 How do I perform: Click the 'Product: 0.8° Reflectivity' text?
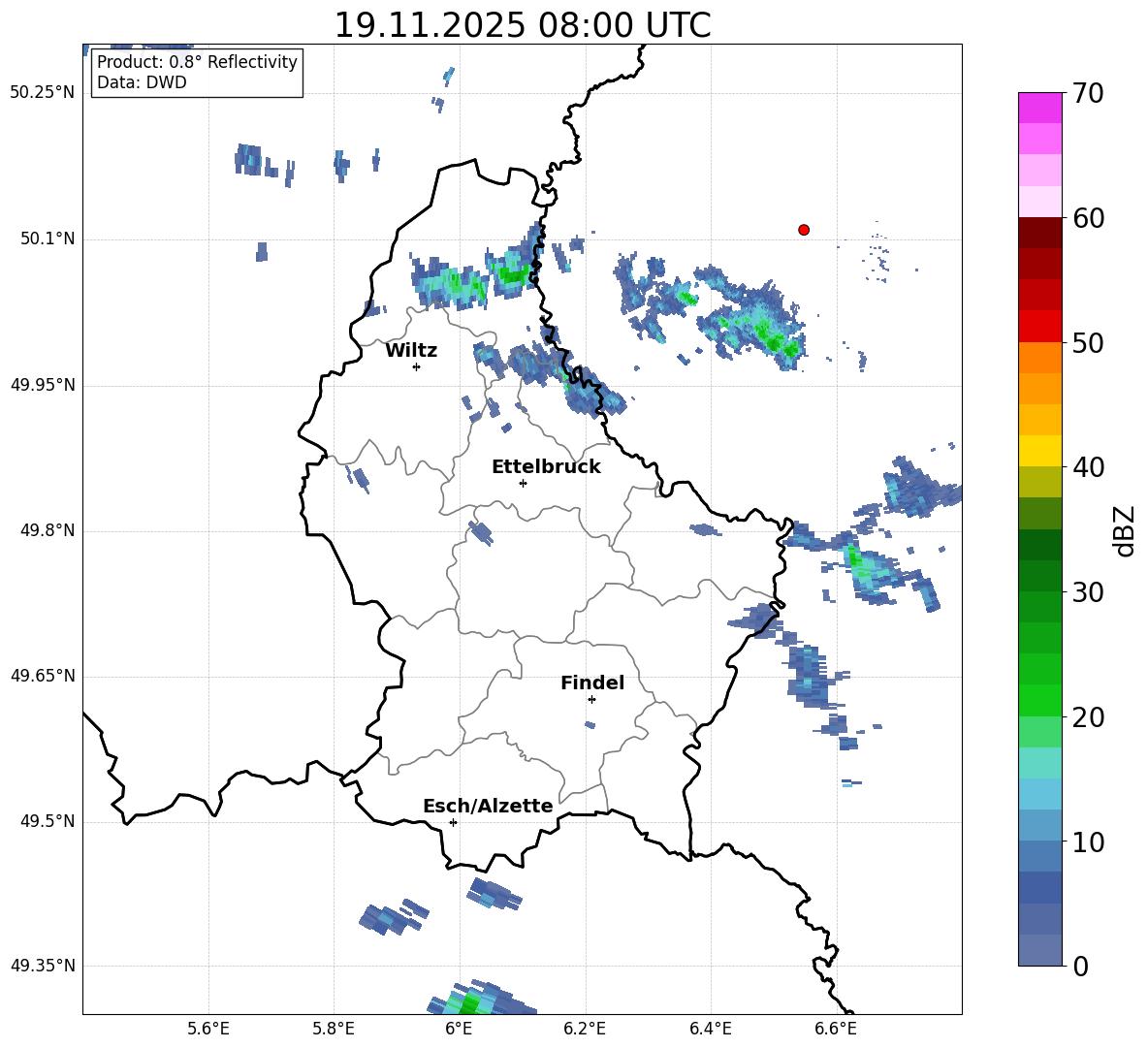coord(197,62)
